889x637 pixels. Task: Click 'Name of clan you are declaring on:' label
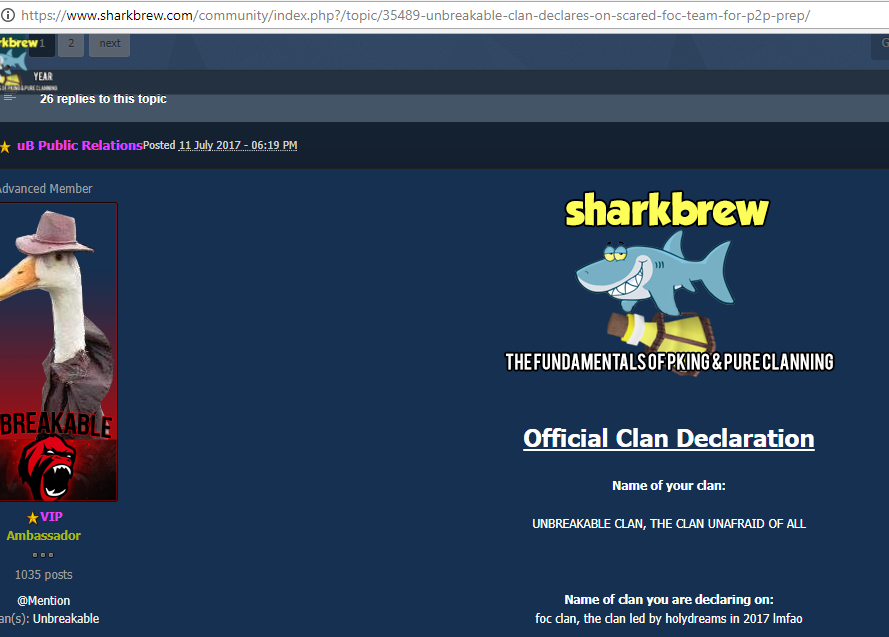click(669, 600)
